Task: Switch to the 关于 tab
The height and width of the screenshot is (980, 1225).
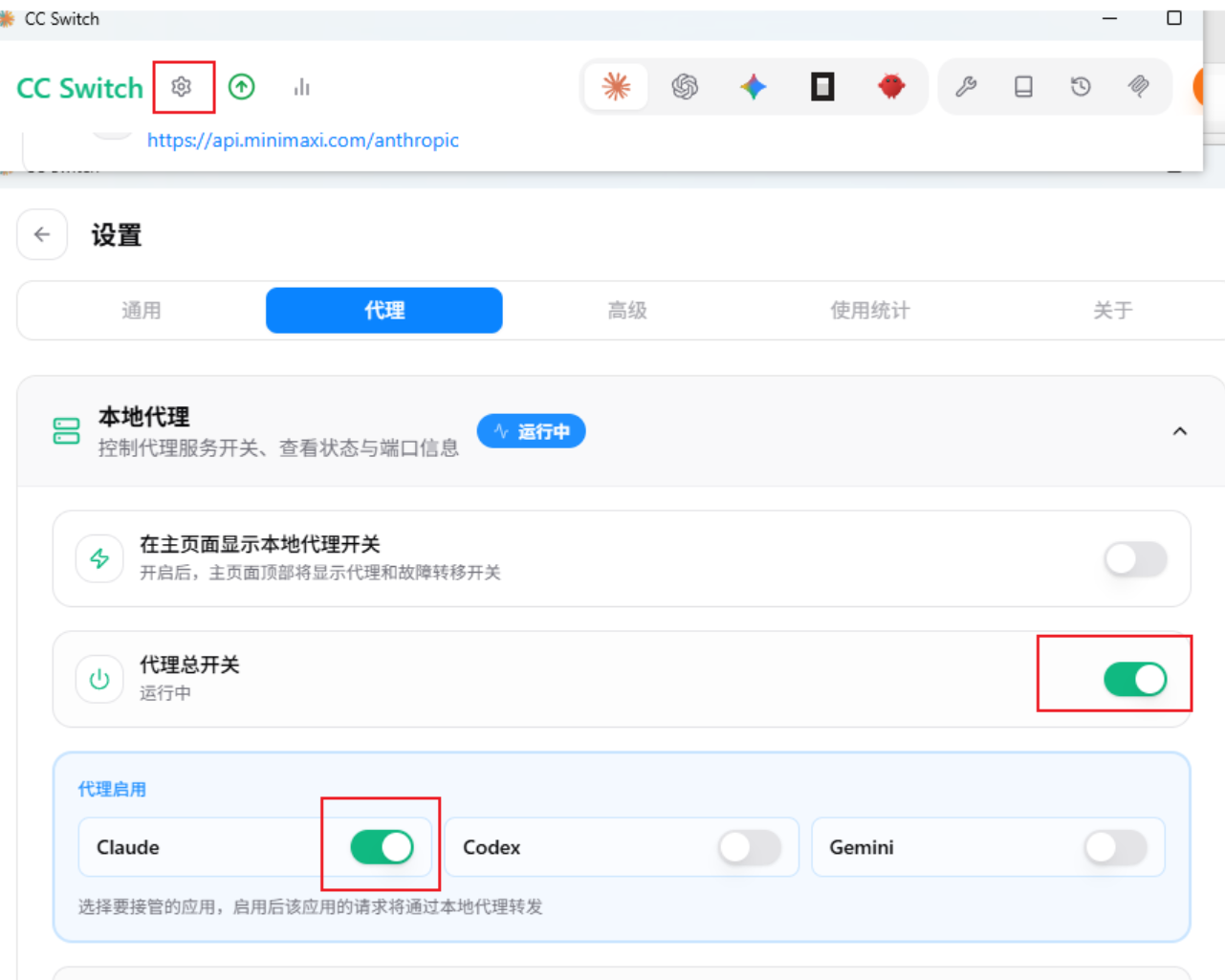Action: (x=1113, y=311)
